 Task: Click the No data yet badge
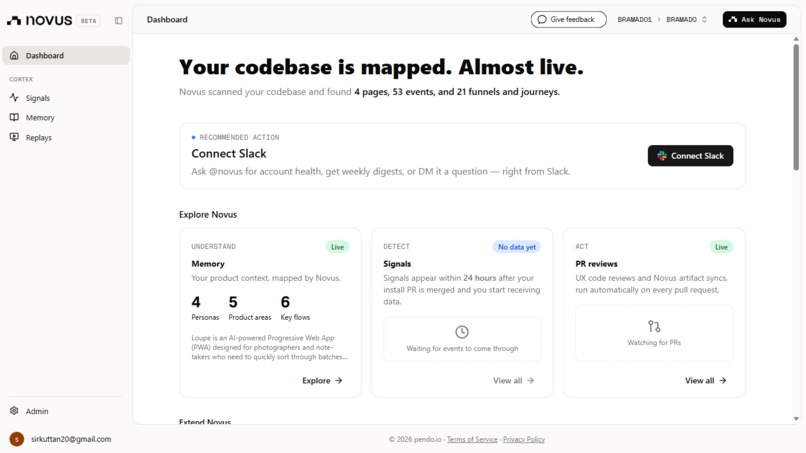coord(517,247)
